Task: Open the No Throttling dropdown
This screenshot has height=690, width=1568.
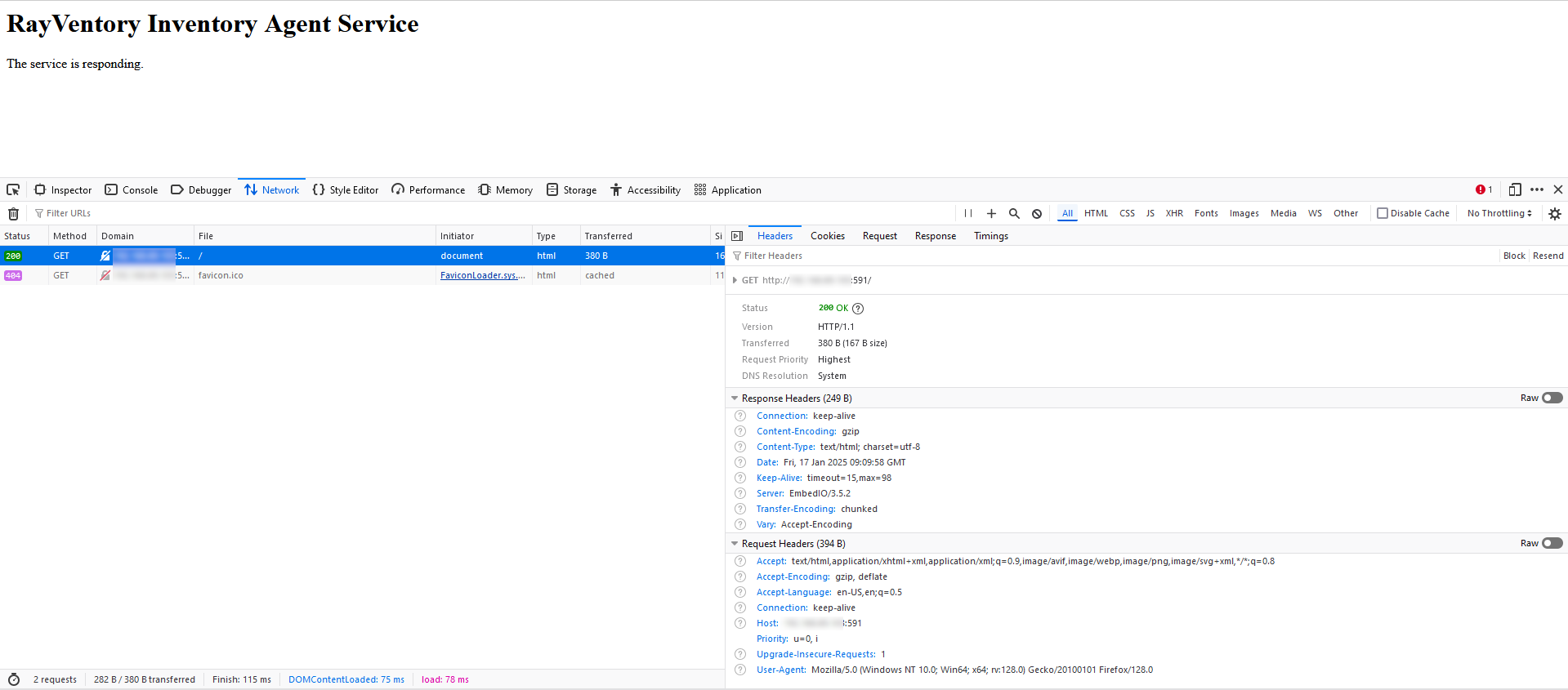Action: click(x=1499, y=213)
